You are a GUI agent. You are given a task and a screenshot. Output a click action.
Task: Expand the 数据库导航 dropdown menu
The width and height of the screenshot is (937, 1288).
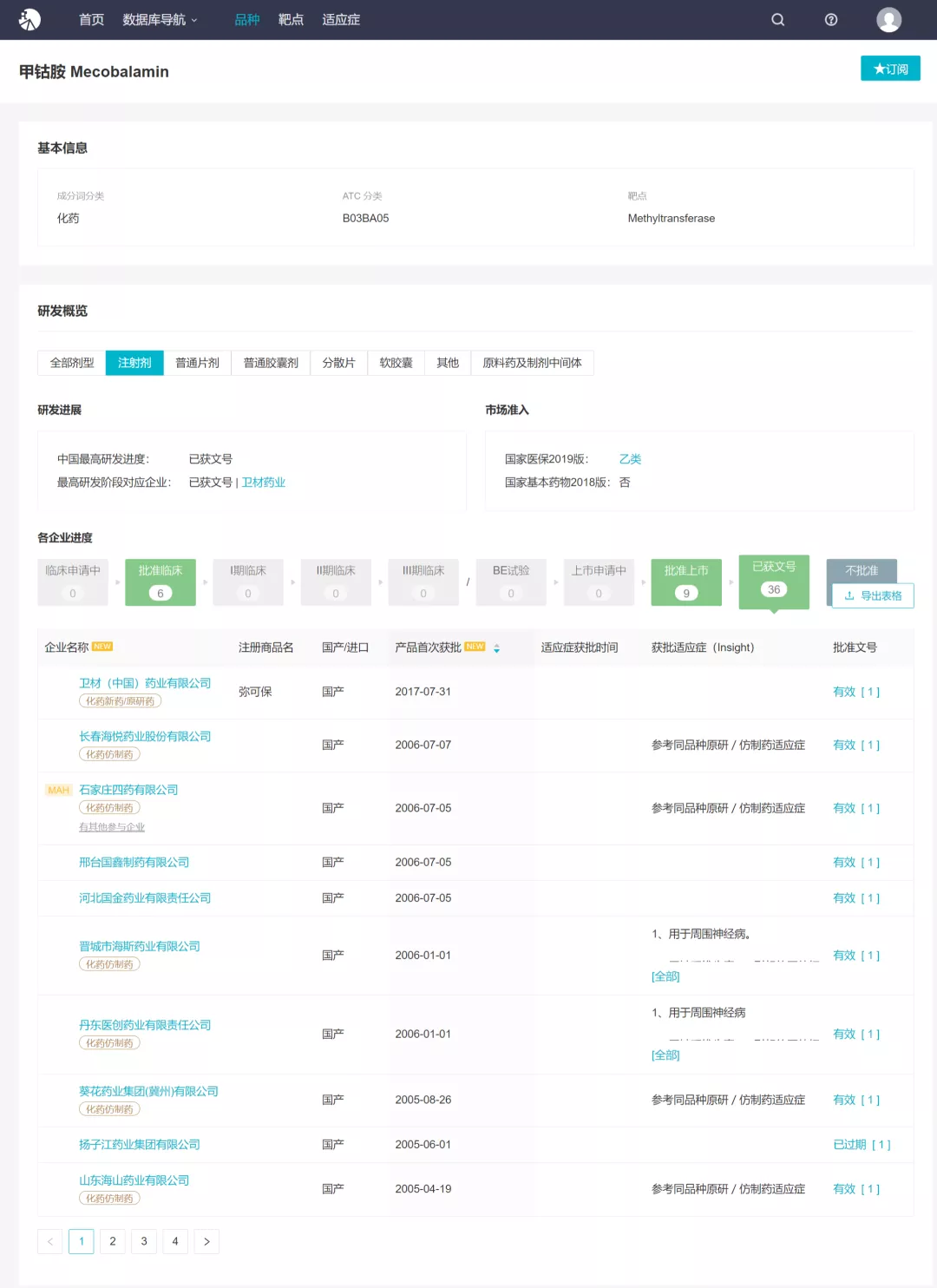(x=161, y=19)
